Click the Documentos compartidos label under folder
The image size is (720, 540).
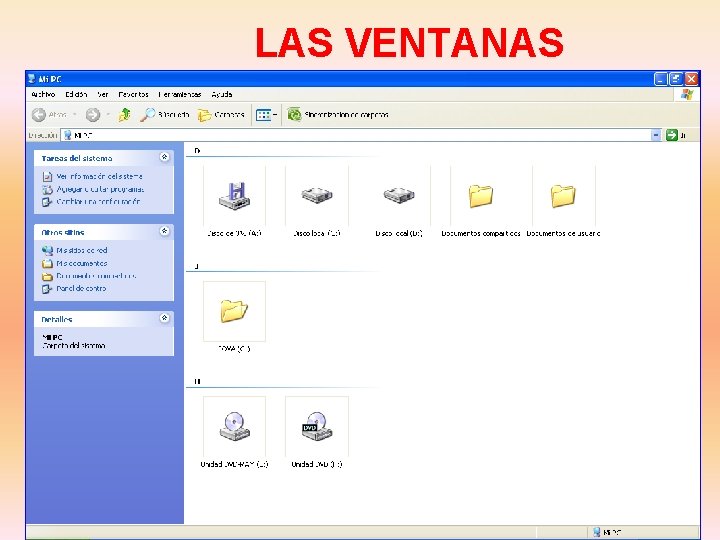[x=481, y=233]
